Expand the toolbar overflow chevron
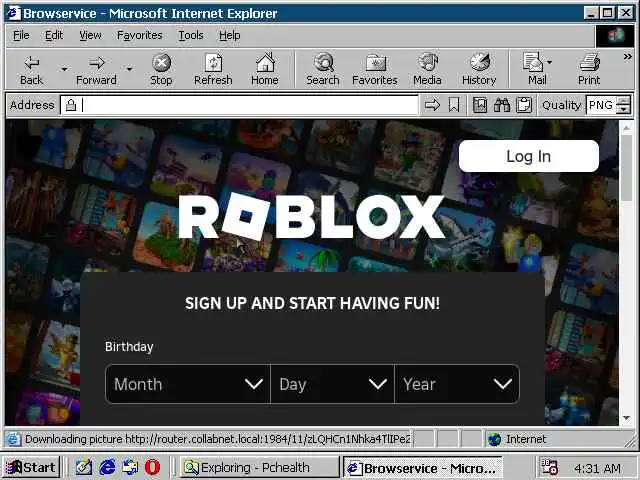The height and width of the screenshot is (480, 640). [627, 57]
